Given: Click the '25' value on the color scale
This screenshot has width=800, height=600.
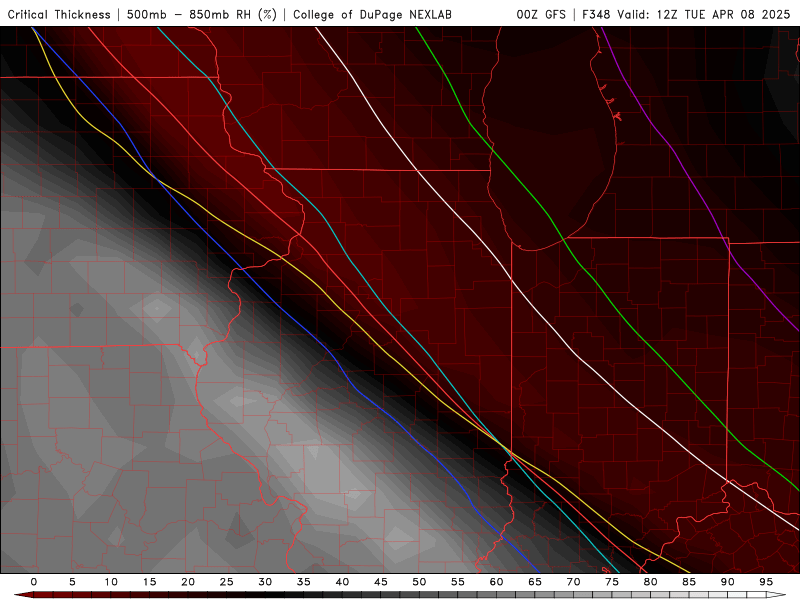Looking at the screenshot, I should tap(227, 582).
